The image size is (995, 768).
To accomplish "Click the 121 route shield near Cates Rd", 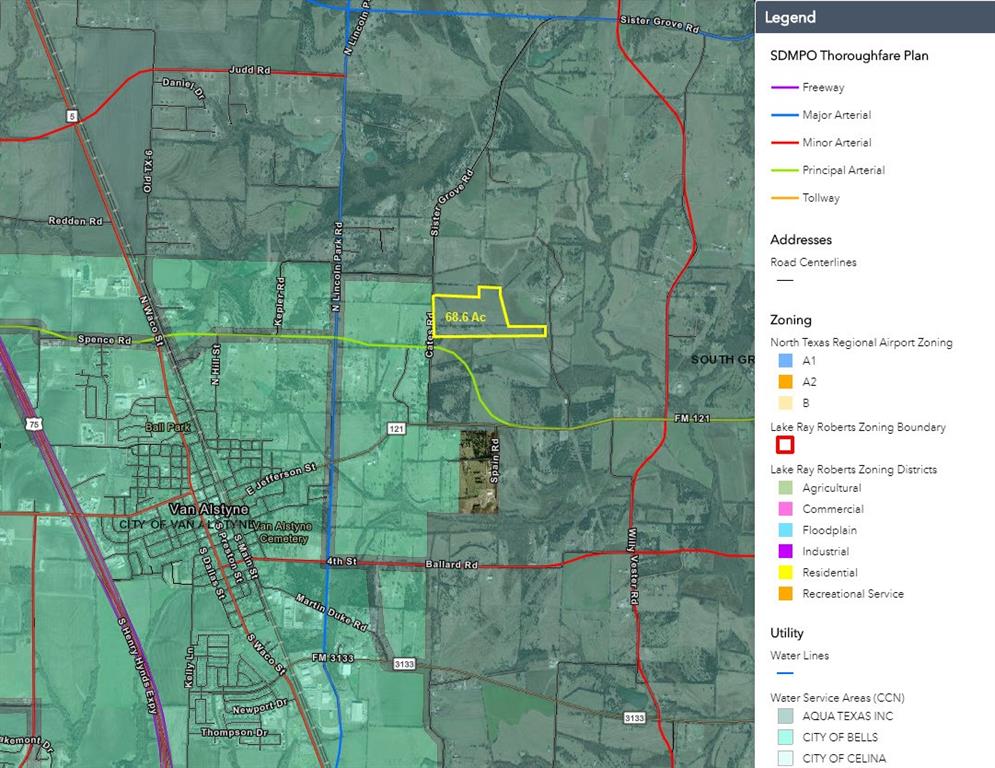I will [x=397, y=428].
